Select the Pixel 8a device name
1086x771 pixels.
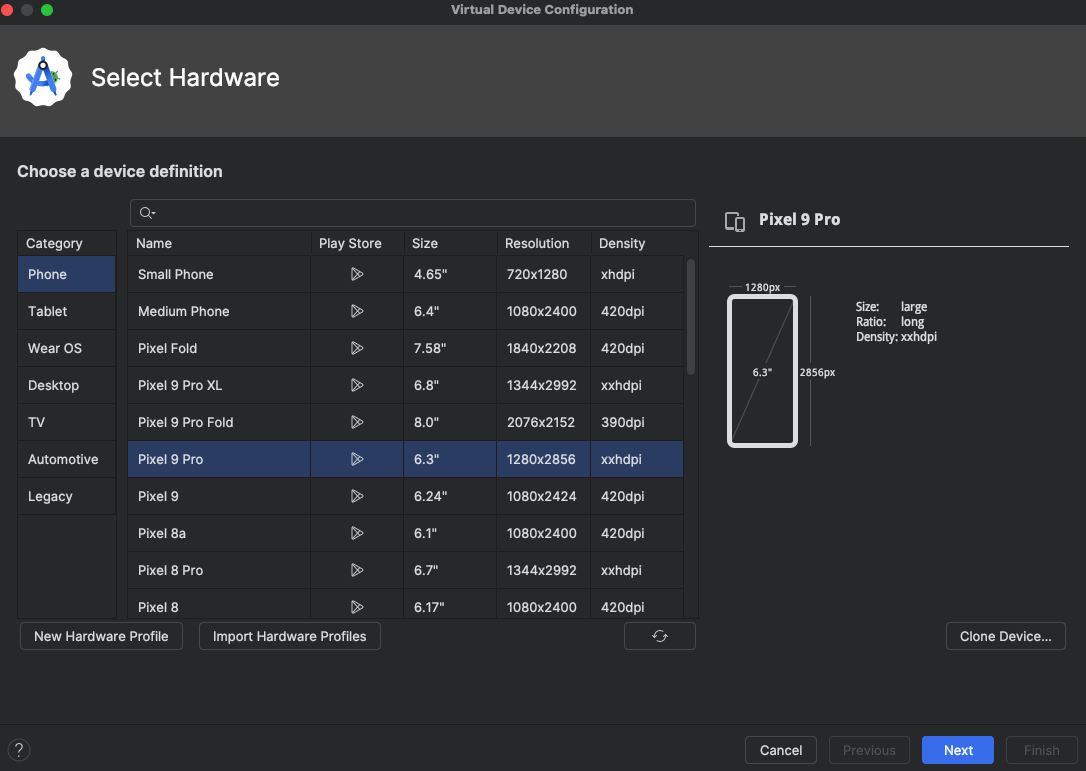point(161,533)
